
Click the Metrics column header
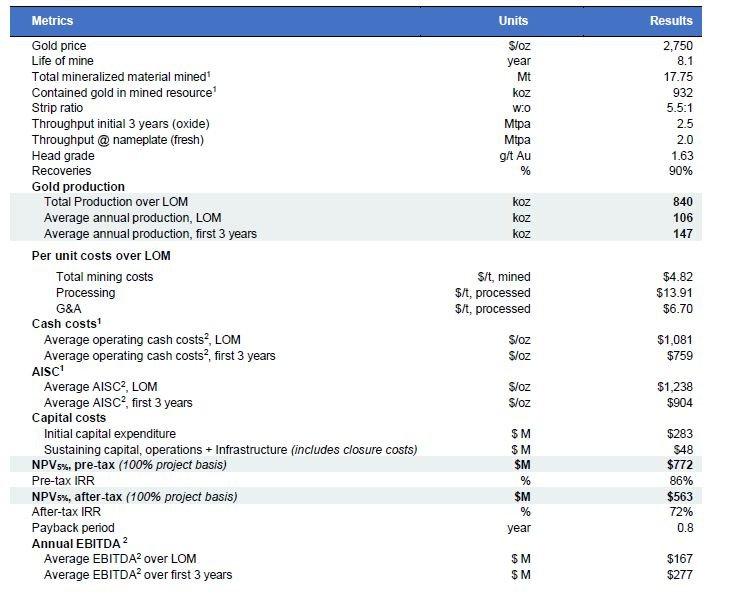(x=52, y=21)
